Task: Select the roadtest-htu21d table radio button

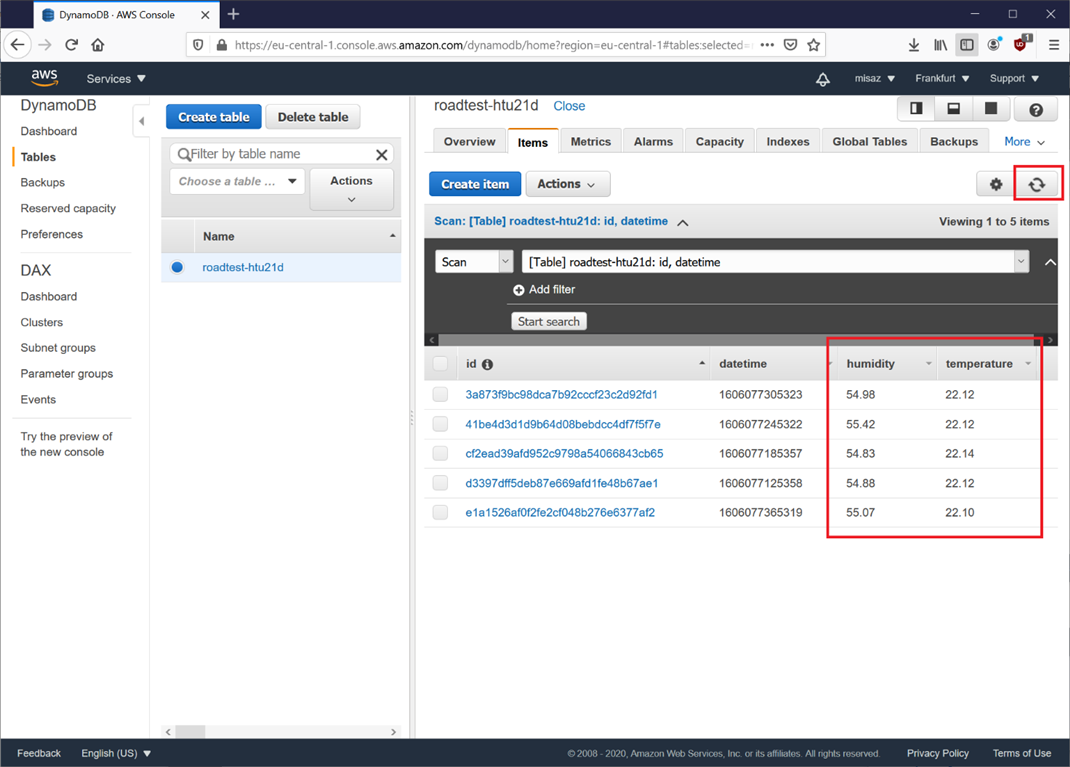Action: tap(177, 267)
